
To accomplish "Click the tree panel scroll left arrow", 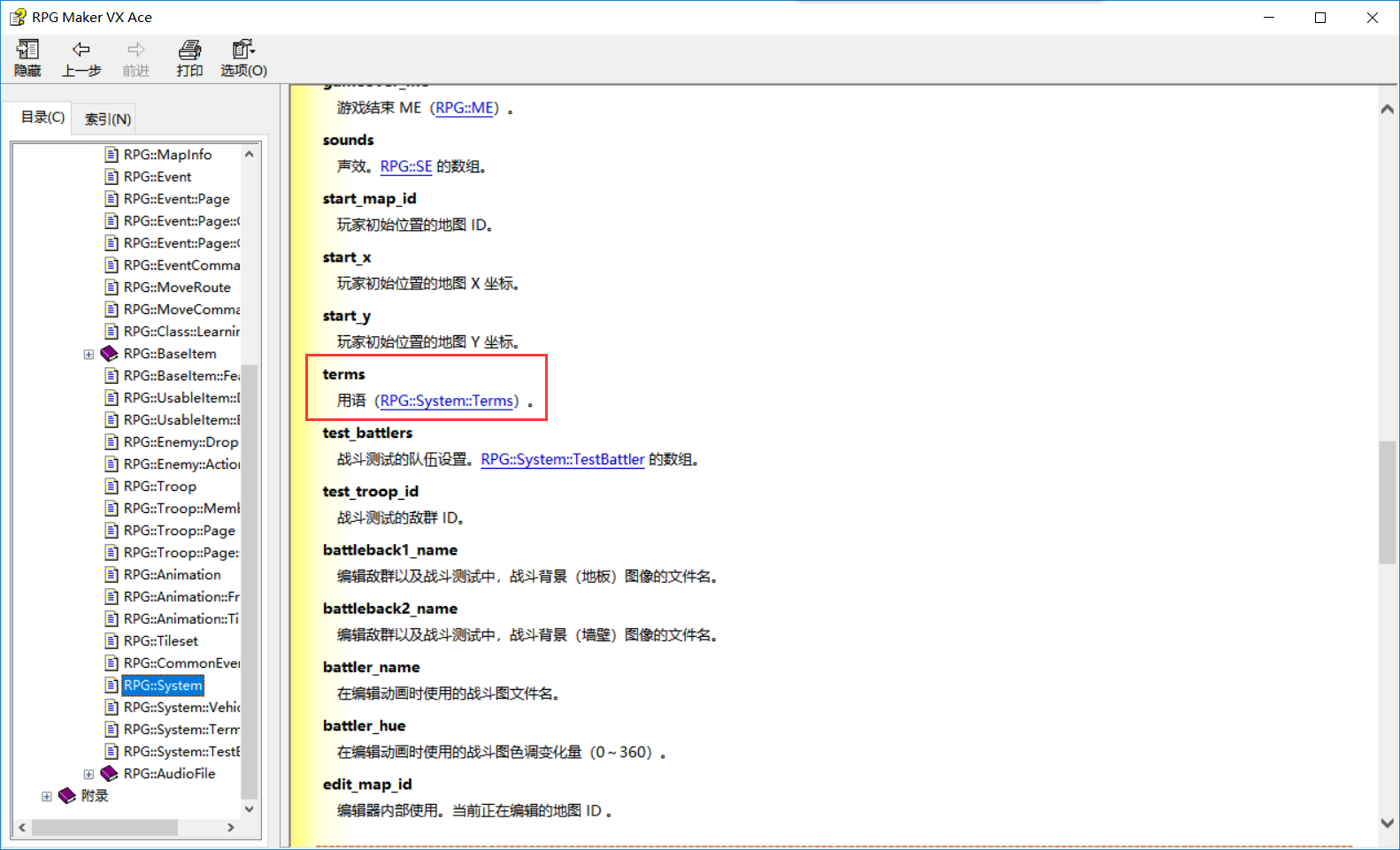I will (x=22, y=828).
